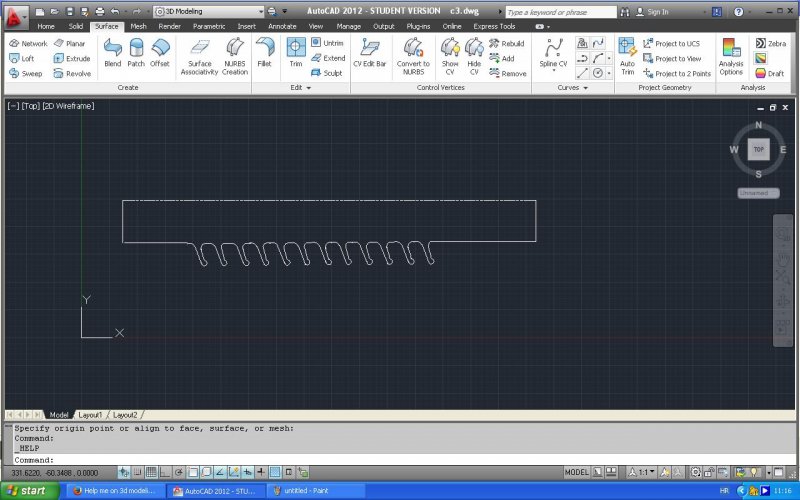
Task: Toggle MODEL space button in status bar
Action: coord(577,472)
